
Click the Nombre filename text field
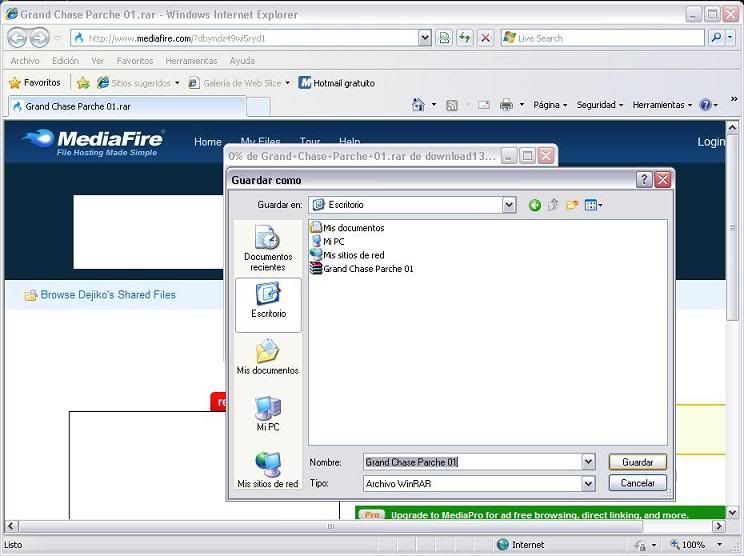coord(470,462)
